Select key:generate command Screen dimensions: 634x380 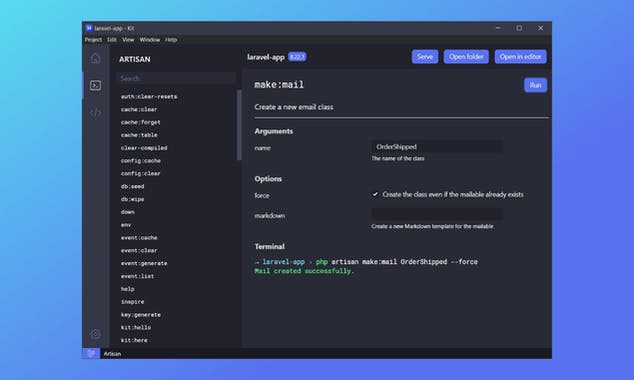click(140, 315)
